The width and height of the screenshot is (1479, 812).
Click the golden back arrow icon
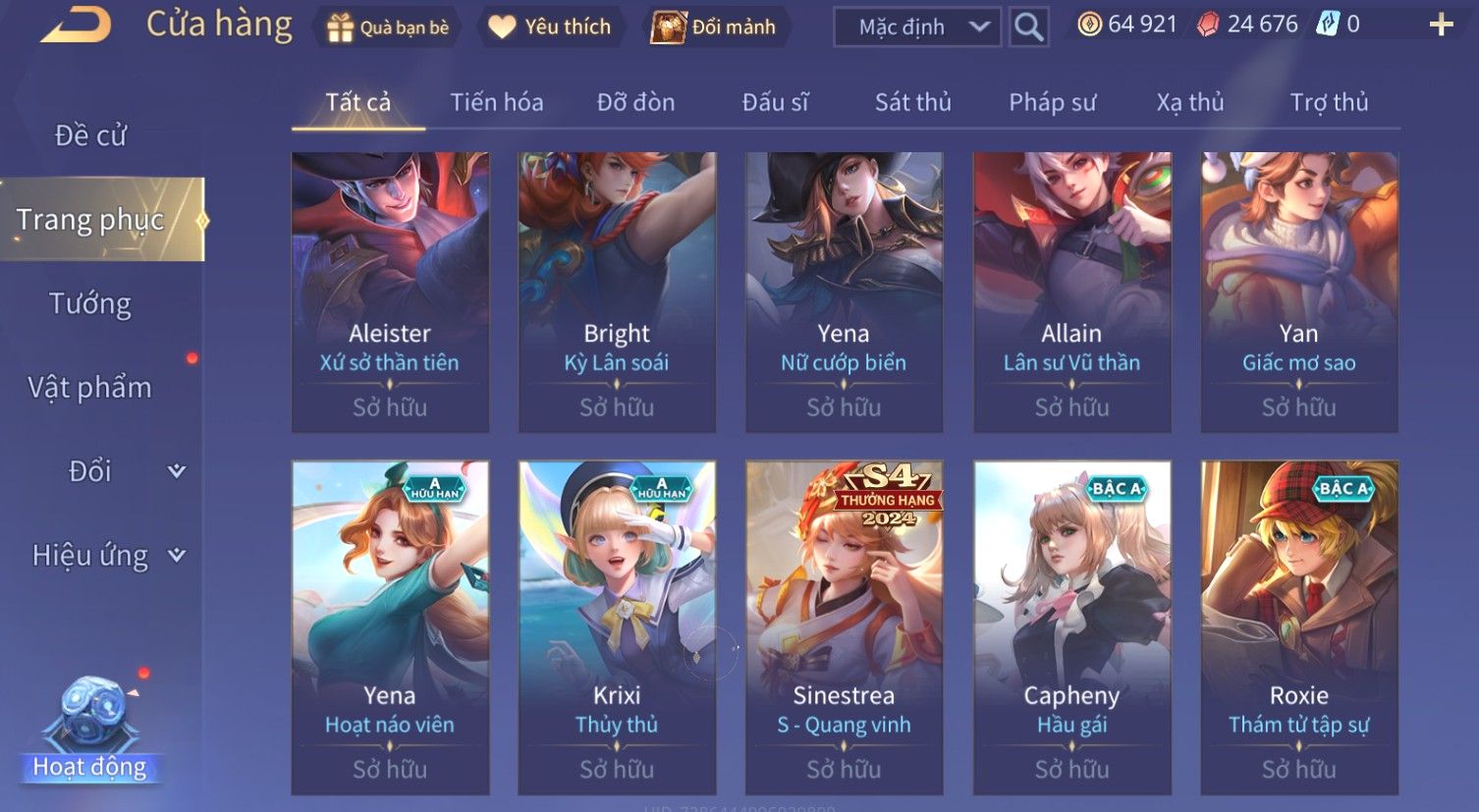click(76, 25)
